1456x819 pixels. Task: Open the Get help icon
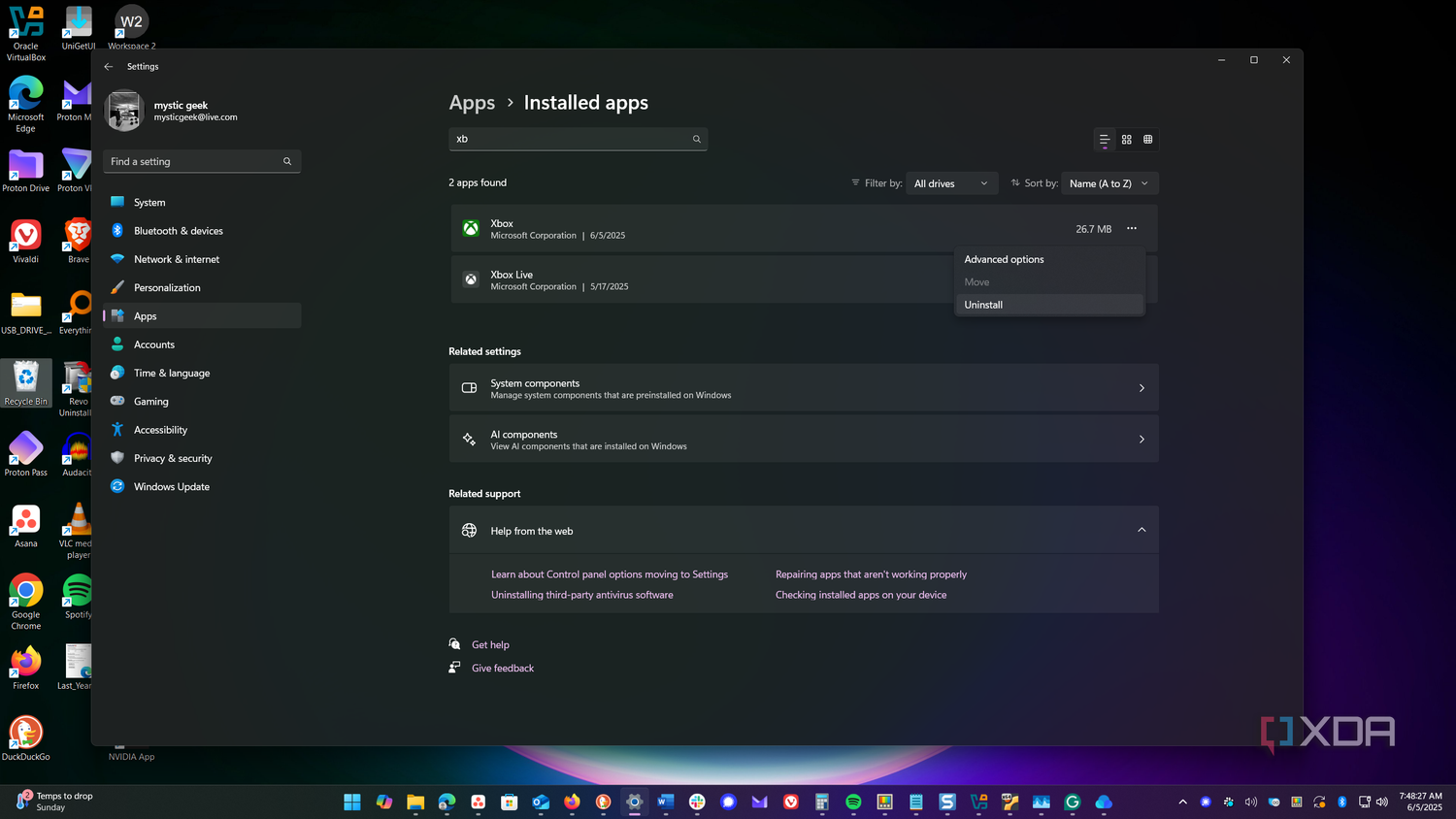click(454, 644)
